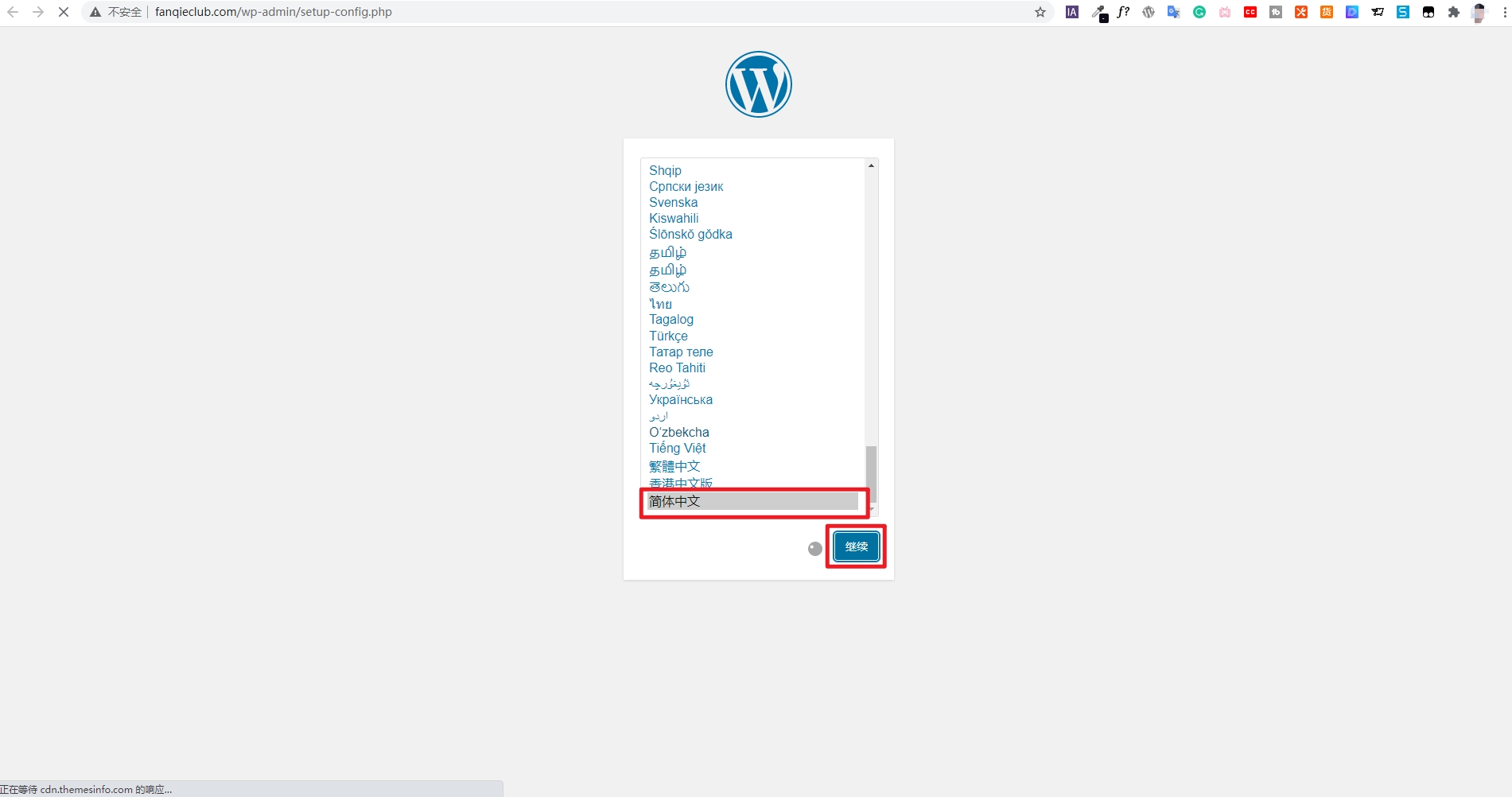
Task: Click the red CC extension icon
Action: 1250,12
